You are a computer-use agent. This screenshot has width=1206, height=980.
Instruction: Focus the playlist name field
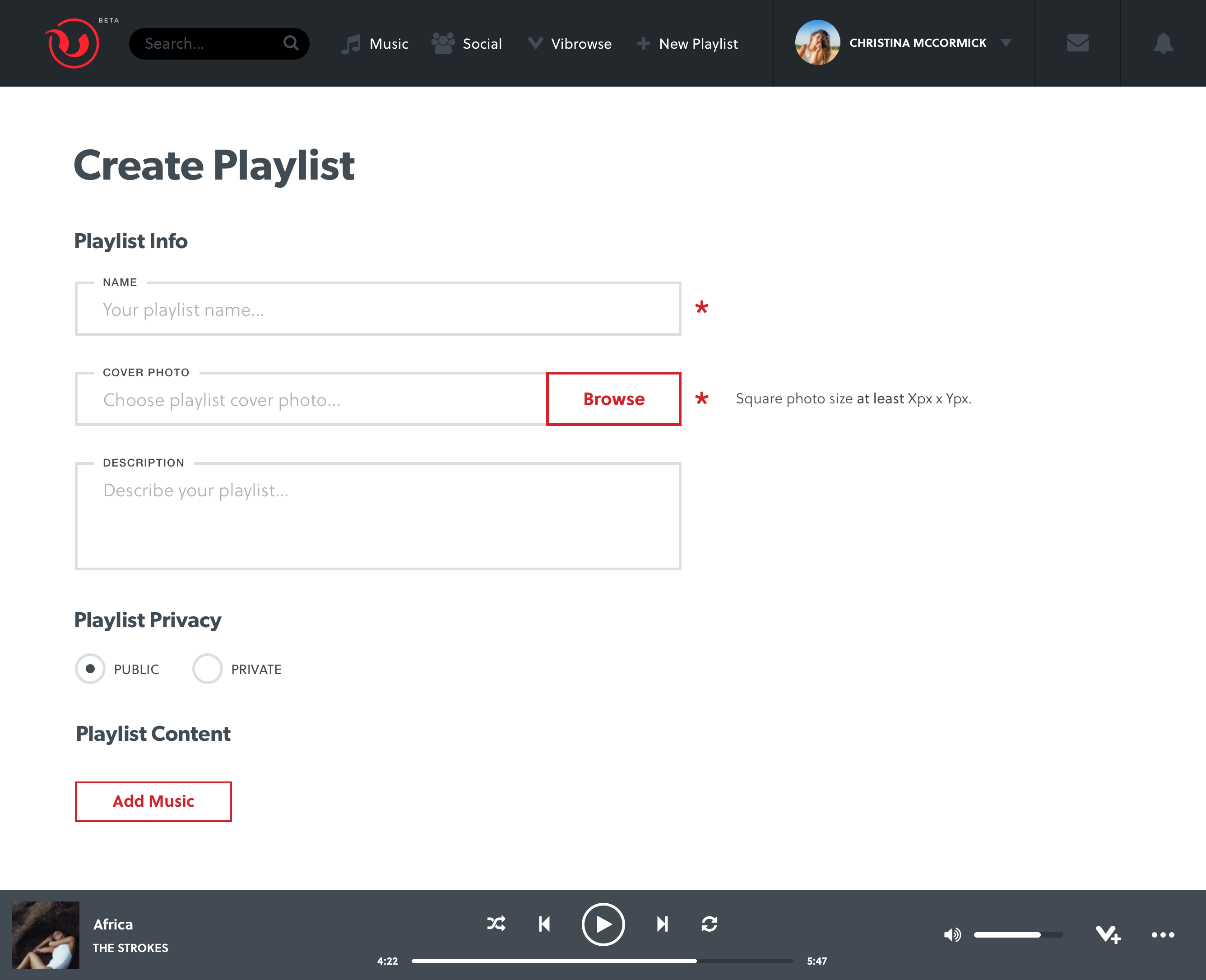pyautogui.click(x=378, y=309)
